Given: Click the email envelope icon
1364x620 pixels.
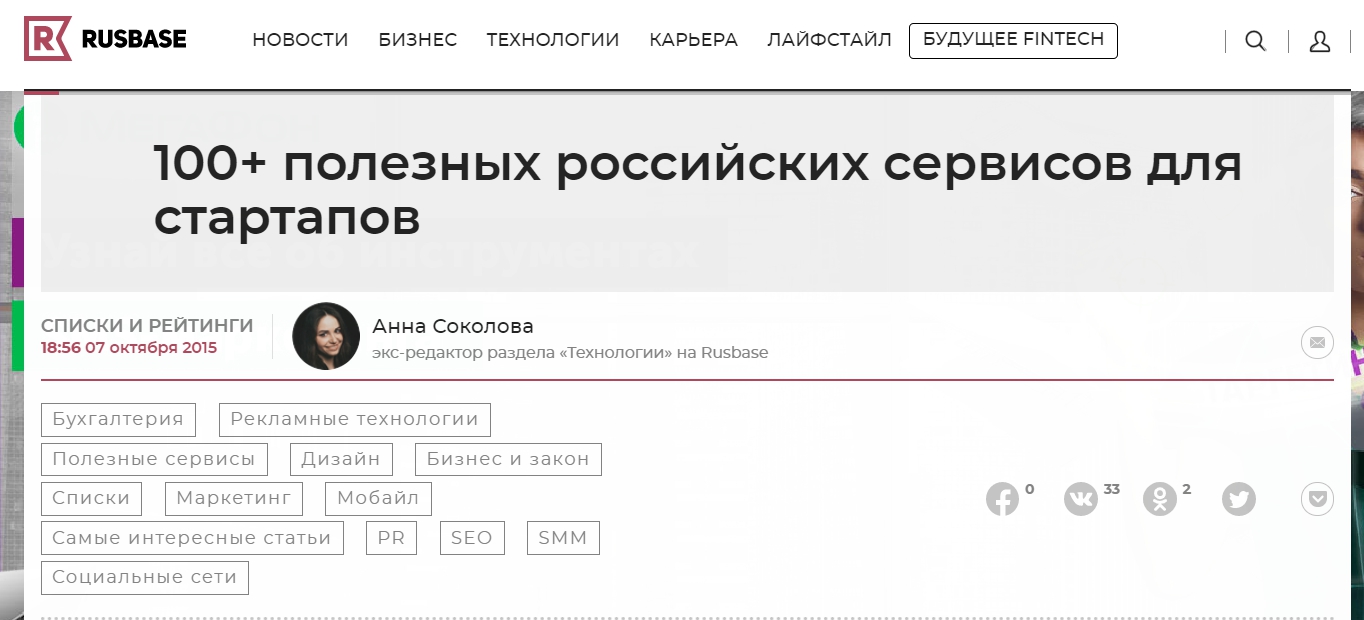Looking at the screenshot, I should [x=1317, y=343].
